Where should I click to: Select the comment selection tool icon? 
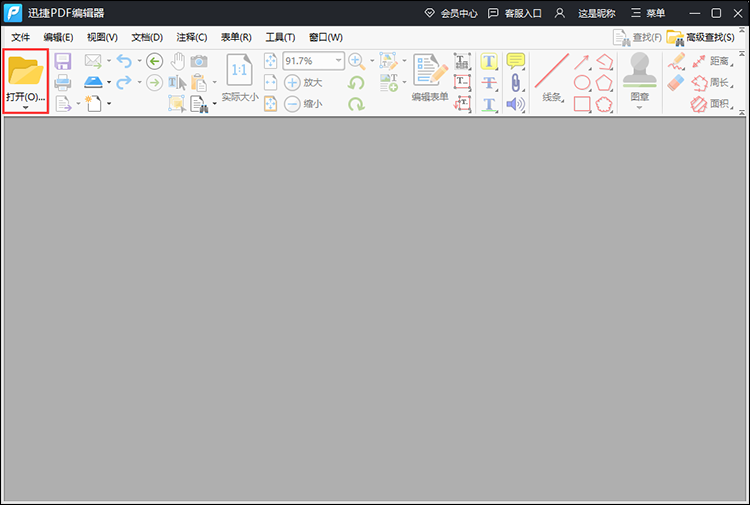[176, 103]
